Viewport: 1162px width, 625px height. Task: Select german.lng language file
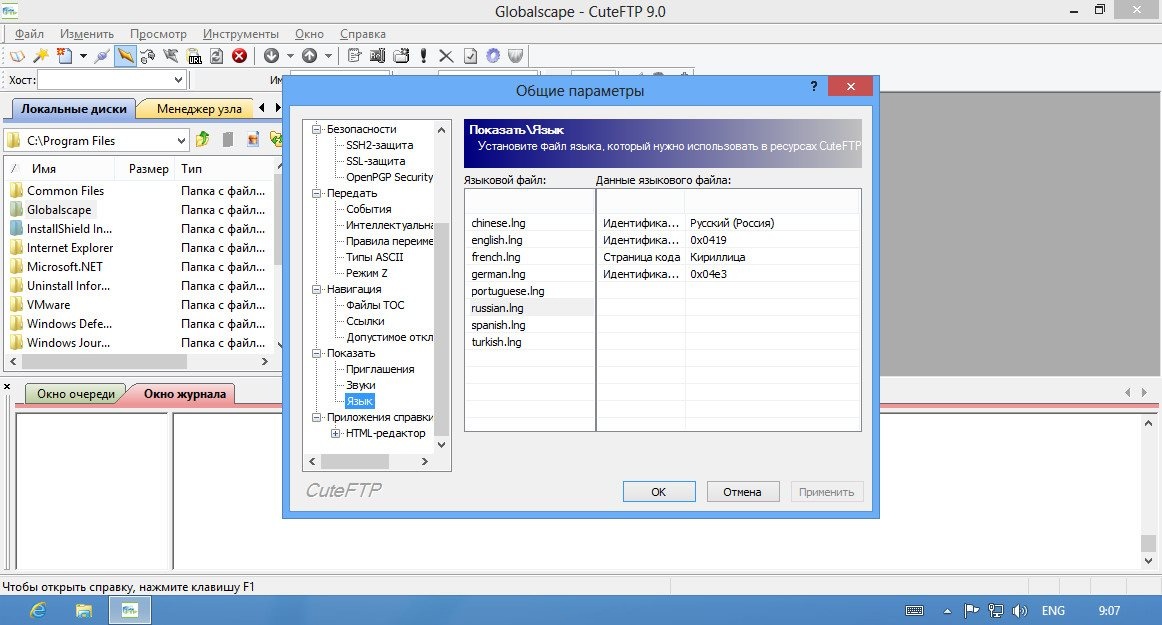(498, 274)
